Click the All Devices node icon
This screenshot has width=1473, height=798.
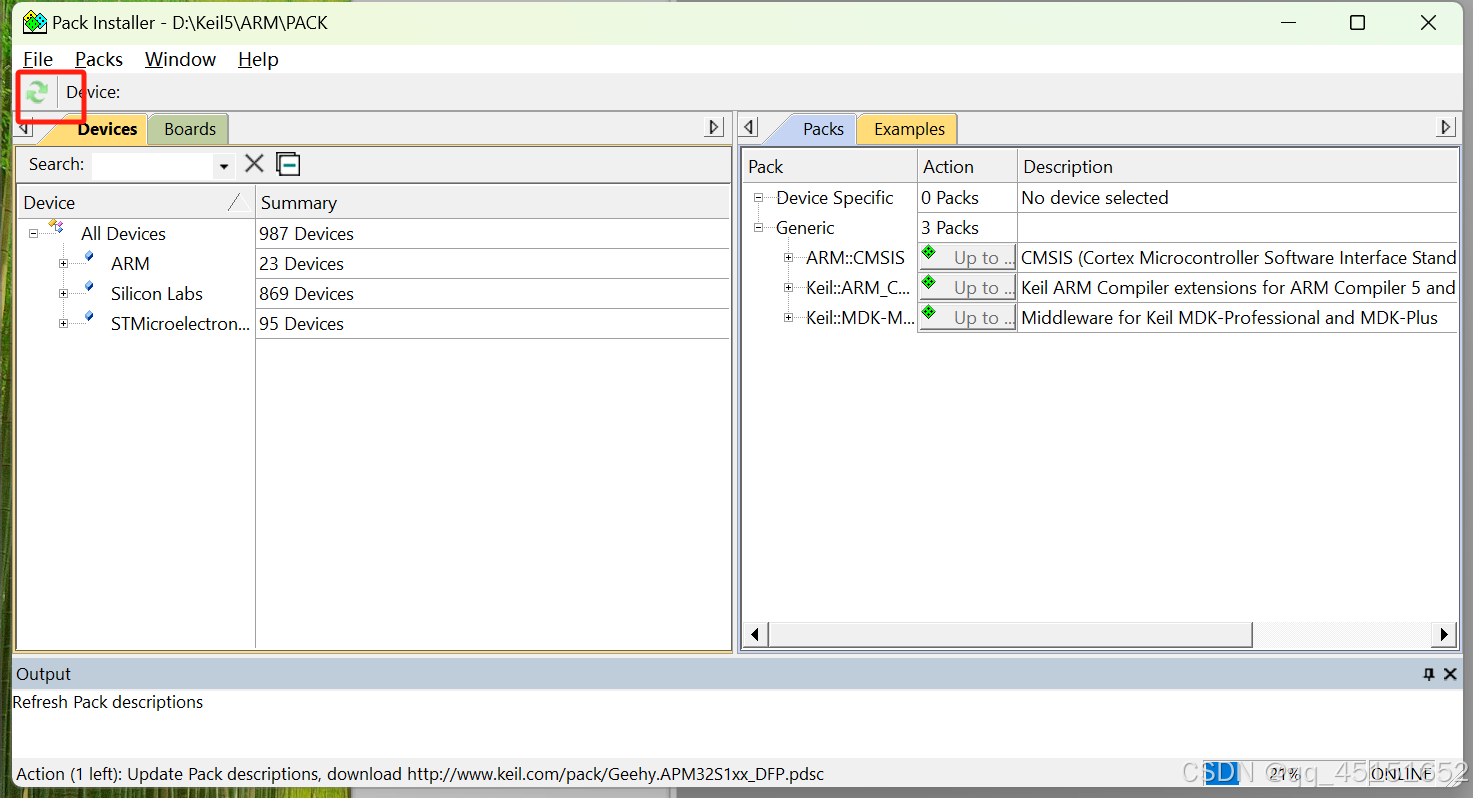[56, 228]
